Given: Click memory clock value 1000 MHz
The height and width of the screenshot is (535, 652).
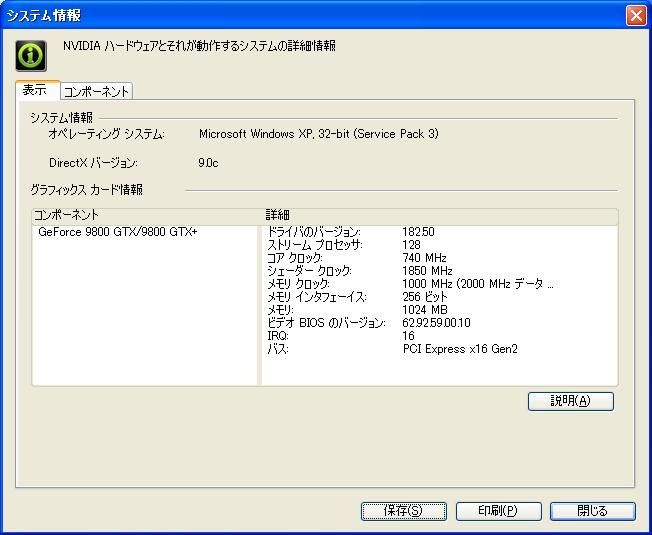Looking at the screenshot, I should (478, 284).
